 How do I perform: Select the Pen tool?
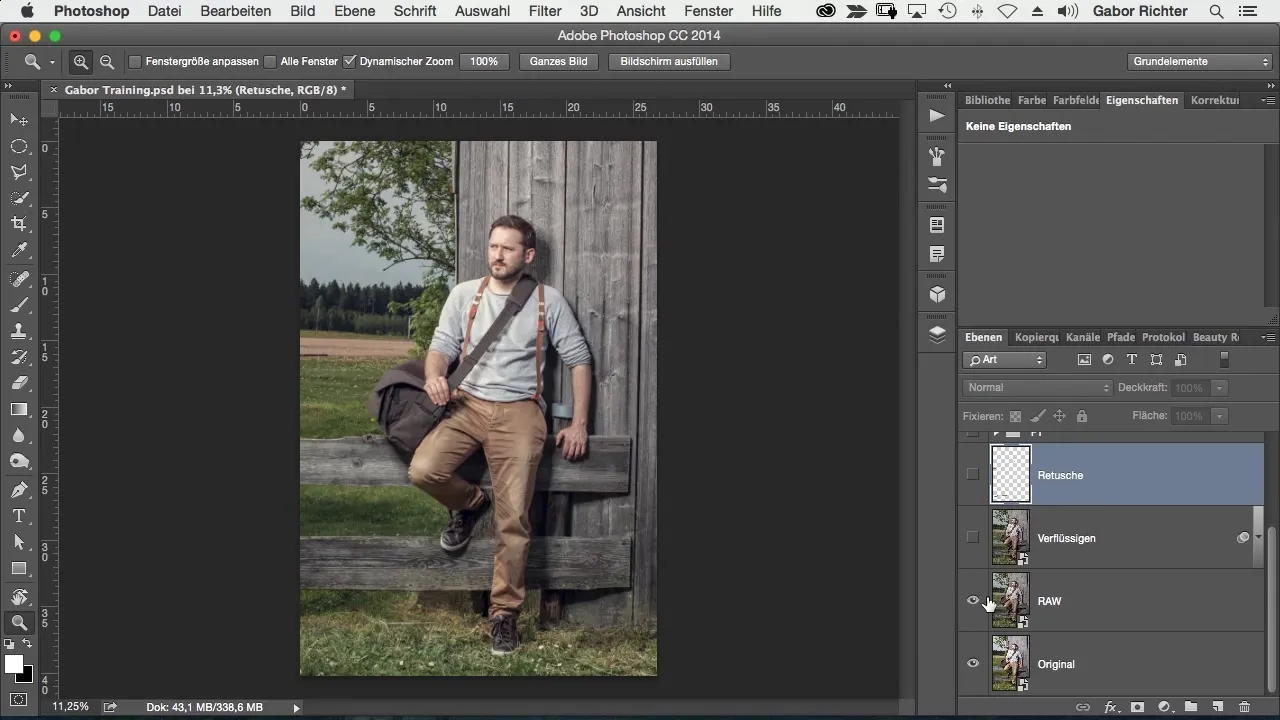19,490
